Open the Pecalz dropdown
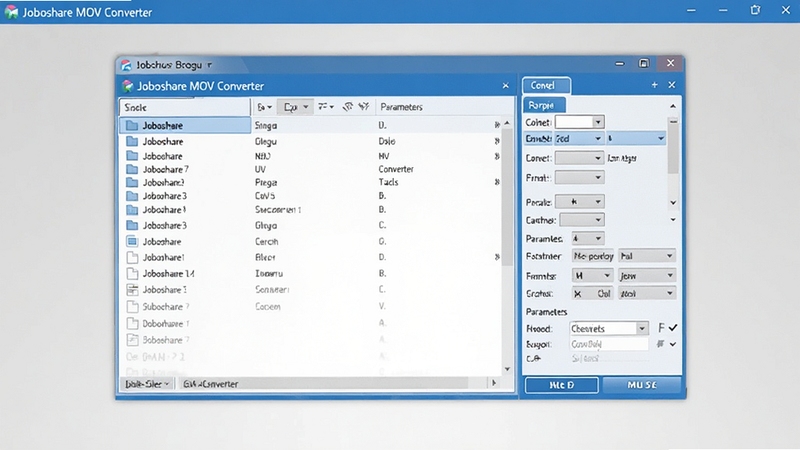The image size is (800, 450). (x=580, y=202)
